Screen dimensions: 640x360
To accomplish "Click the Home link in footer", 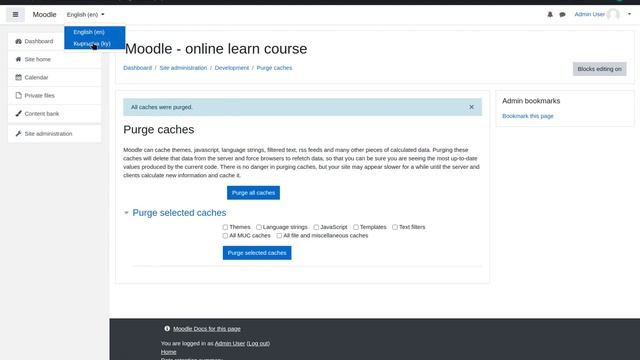I will [169, 352].
